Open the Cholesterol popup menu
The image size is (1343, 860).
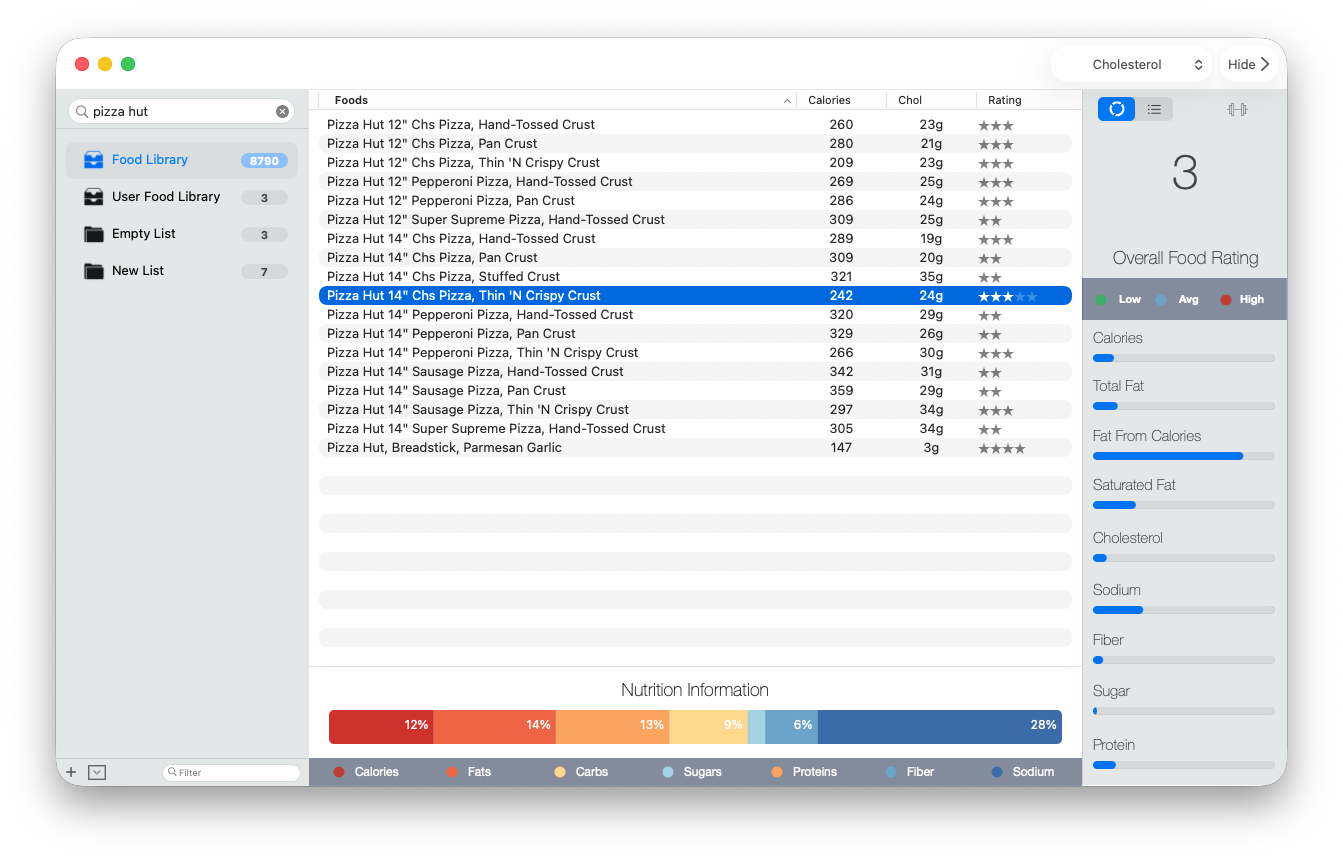click(1132, 64)
